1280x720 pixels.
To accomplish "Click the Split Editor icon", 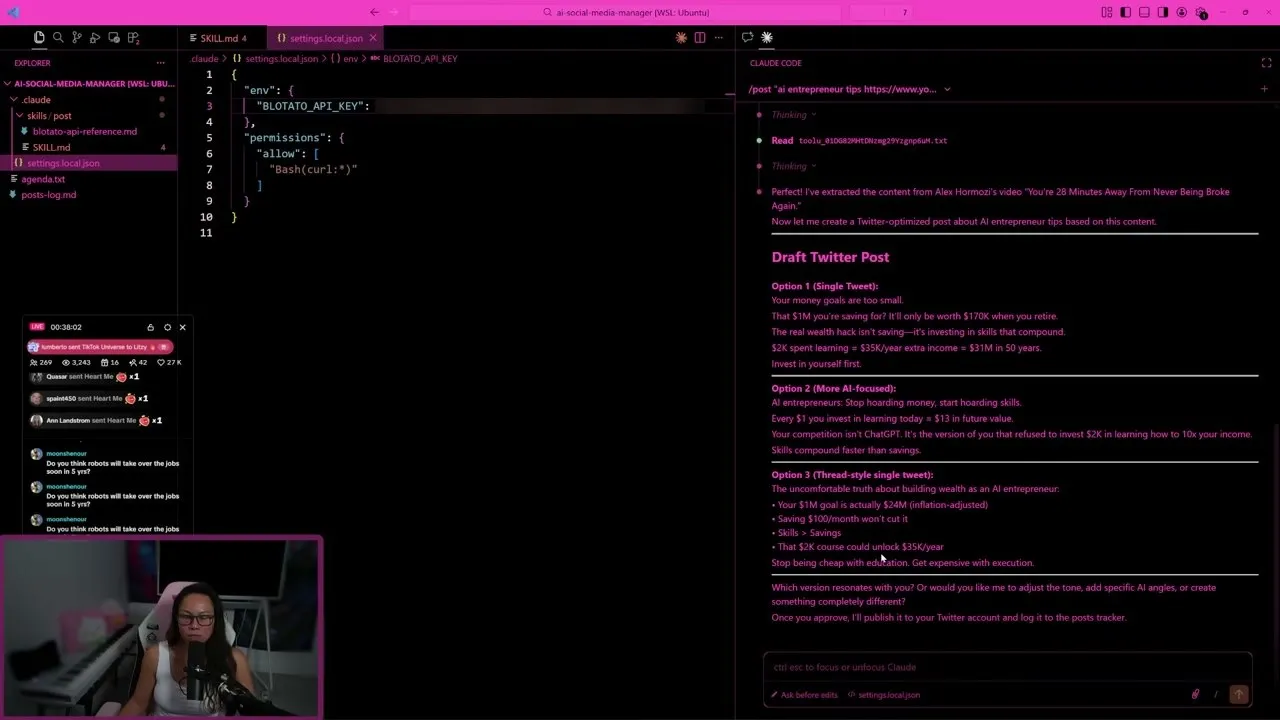I will click(700, 38).
